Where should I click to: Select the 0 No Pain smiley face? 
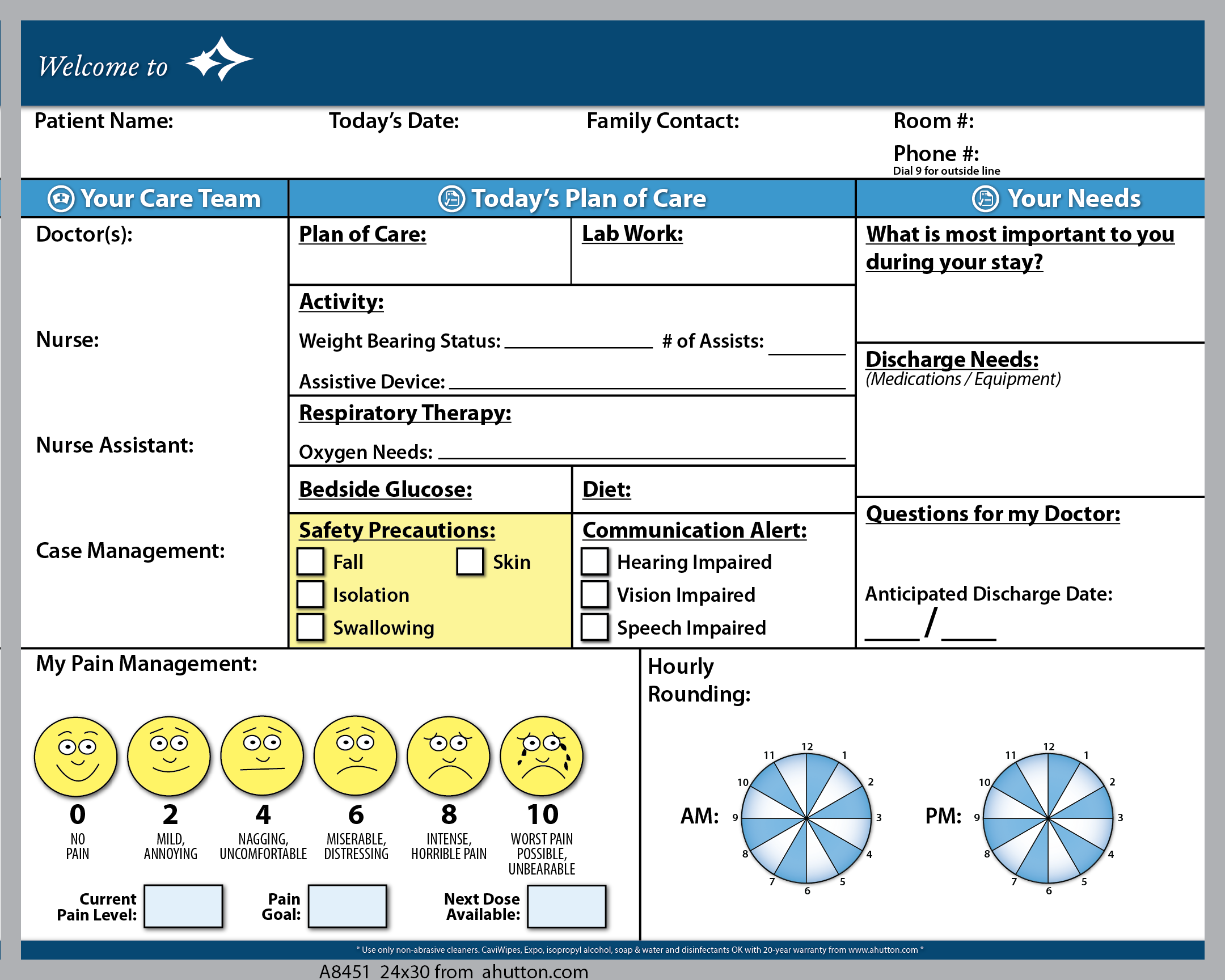click(x=76, y=756)
